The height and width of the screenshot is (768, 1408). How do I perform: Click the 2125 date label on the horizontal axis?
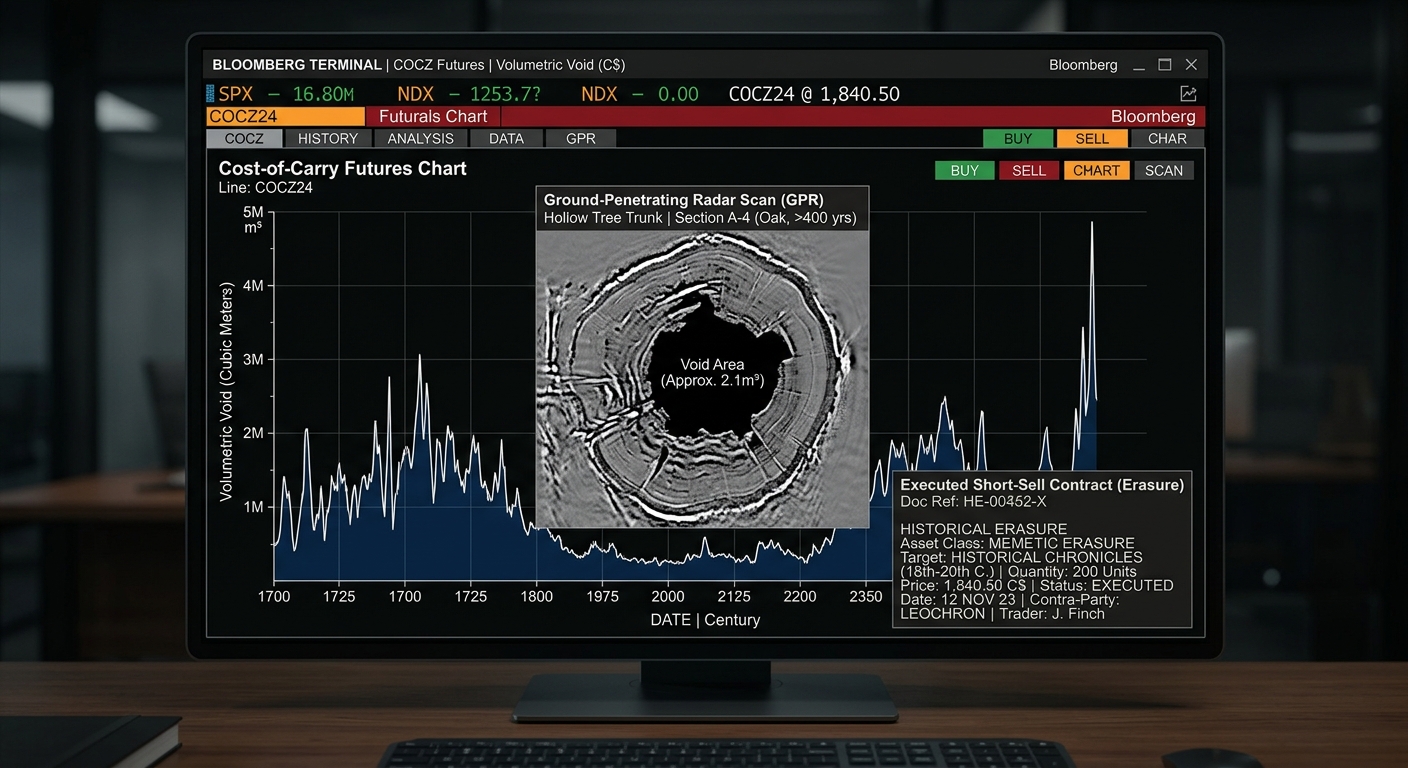tap(734, 596)
